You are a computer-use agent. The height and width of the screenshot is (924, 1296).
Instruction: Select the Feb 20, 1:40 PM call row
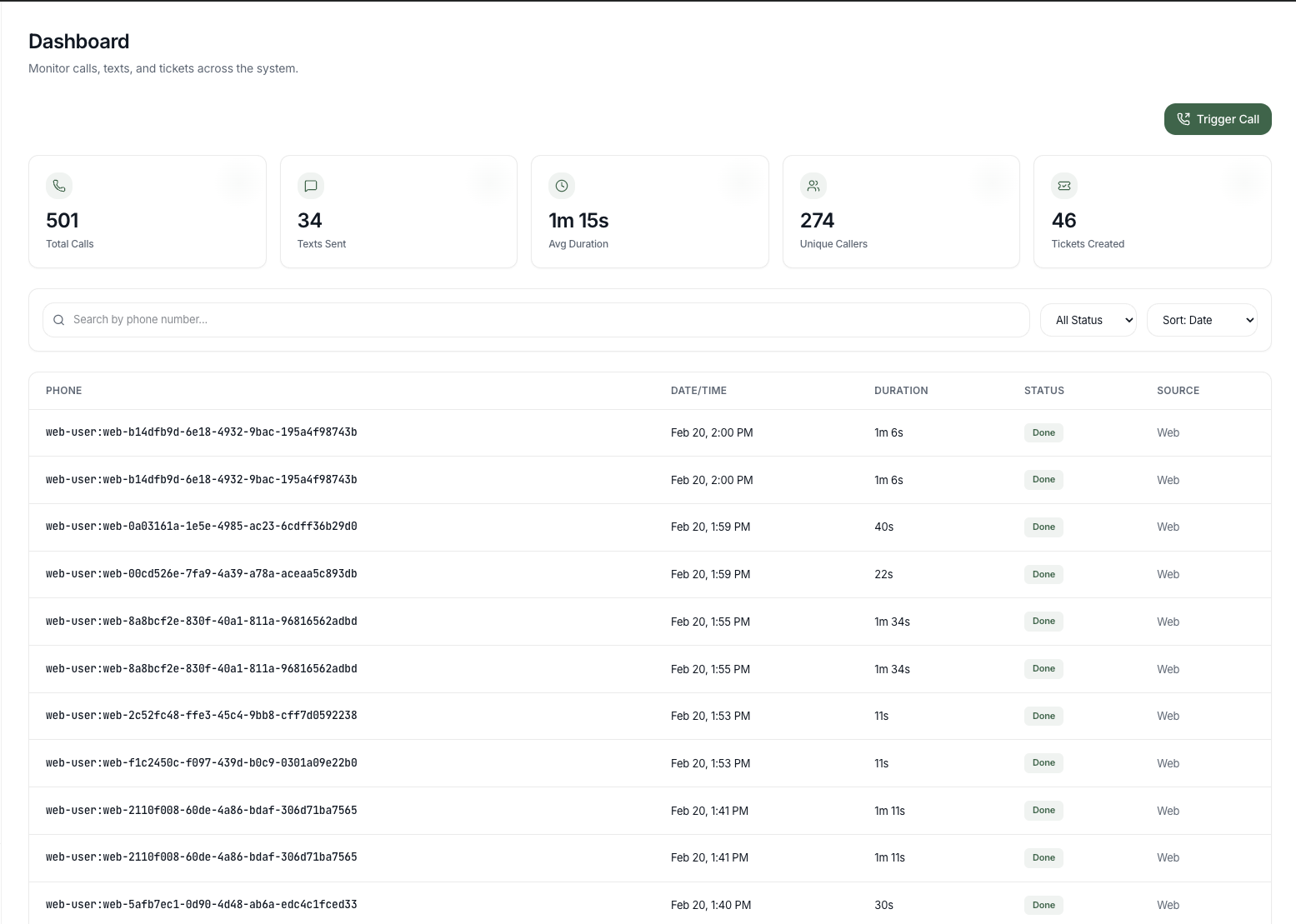[x=649, y=905]
